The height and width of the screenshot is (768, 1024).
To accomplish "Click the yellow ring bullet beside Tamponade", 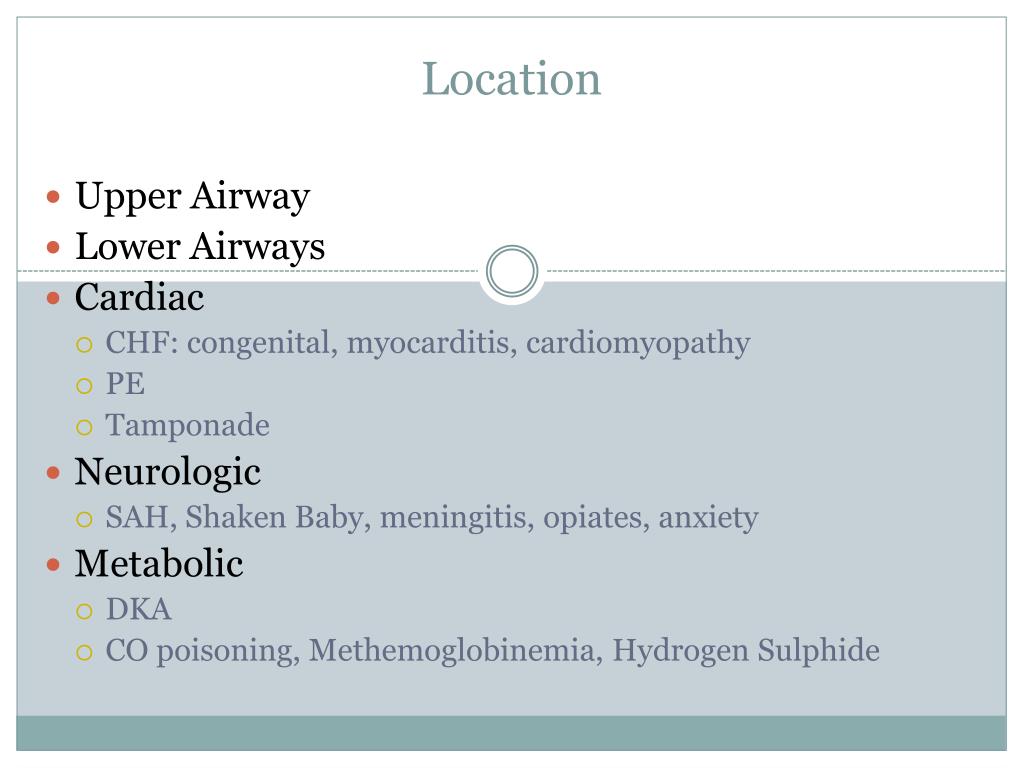I will [x=84, y=427].
